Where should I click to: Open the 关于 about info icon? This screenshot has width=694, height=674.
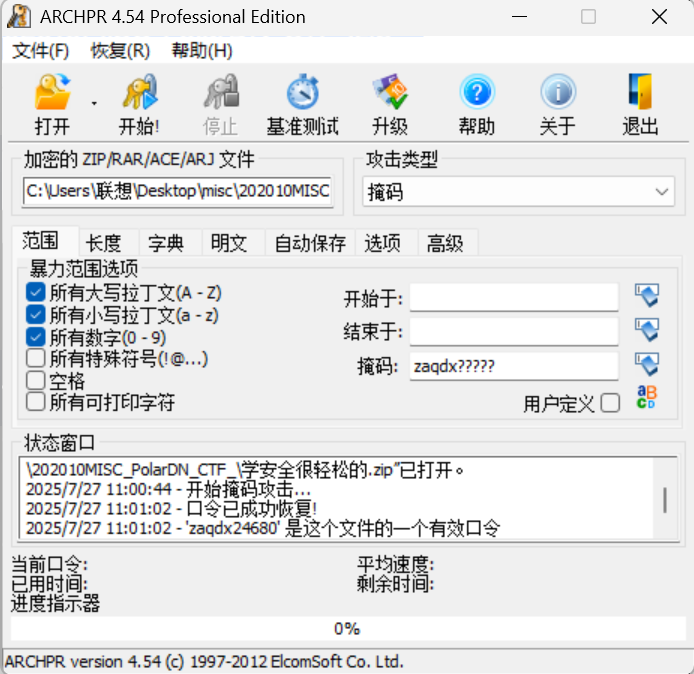(x=558, y=92)
